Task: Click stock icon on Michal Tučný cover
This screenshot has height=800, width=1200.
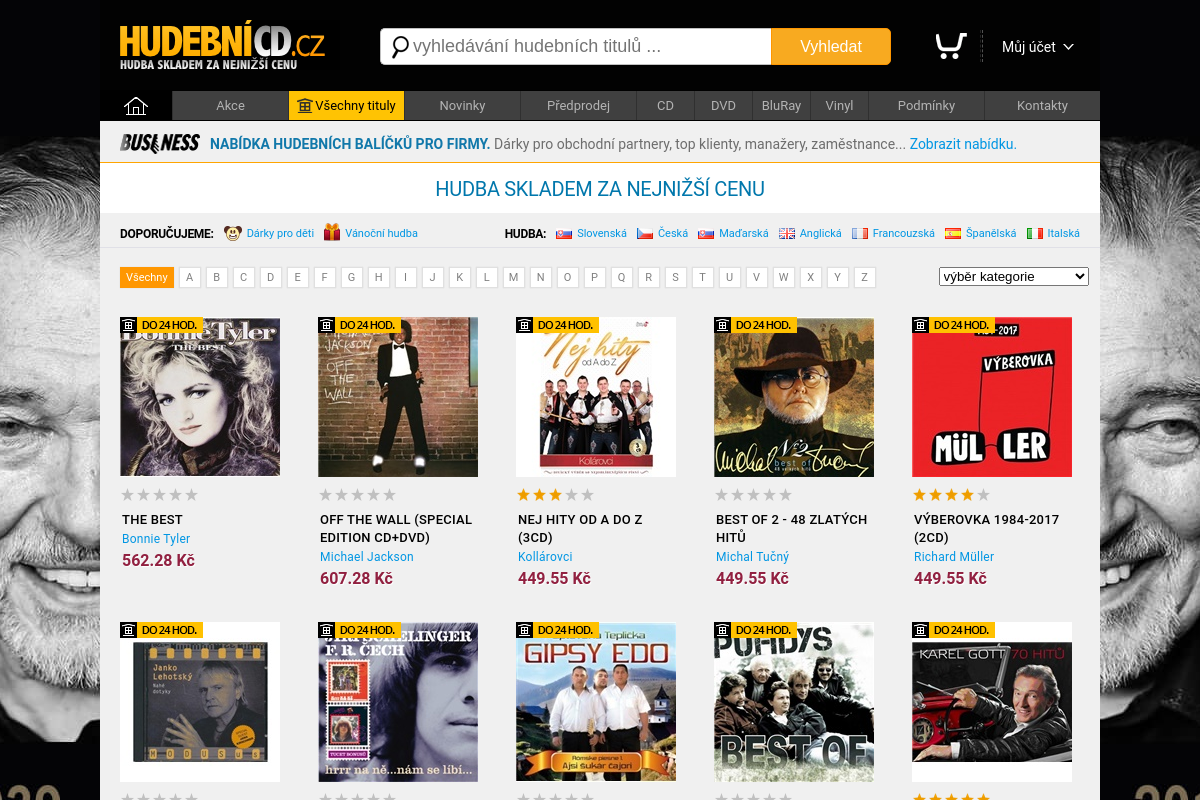Action: pyautogui.click(x=722, y=325)
